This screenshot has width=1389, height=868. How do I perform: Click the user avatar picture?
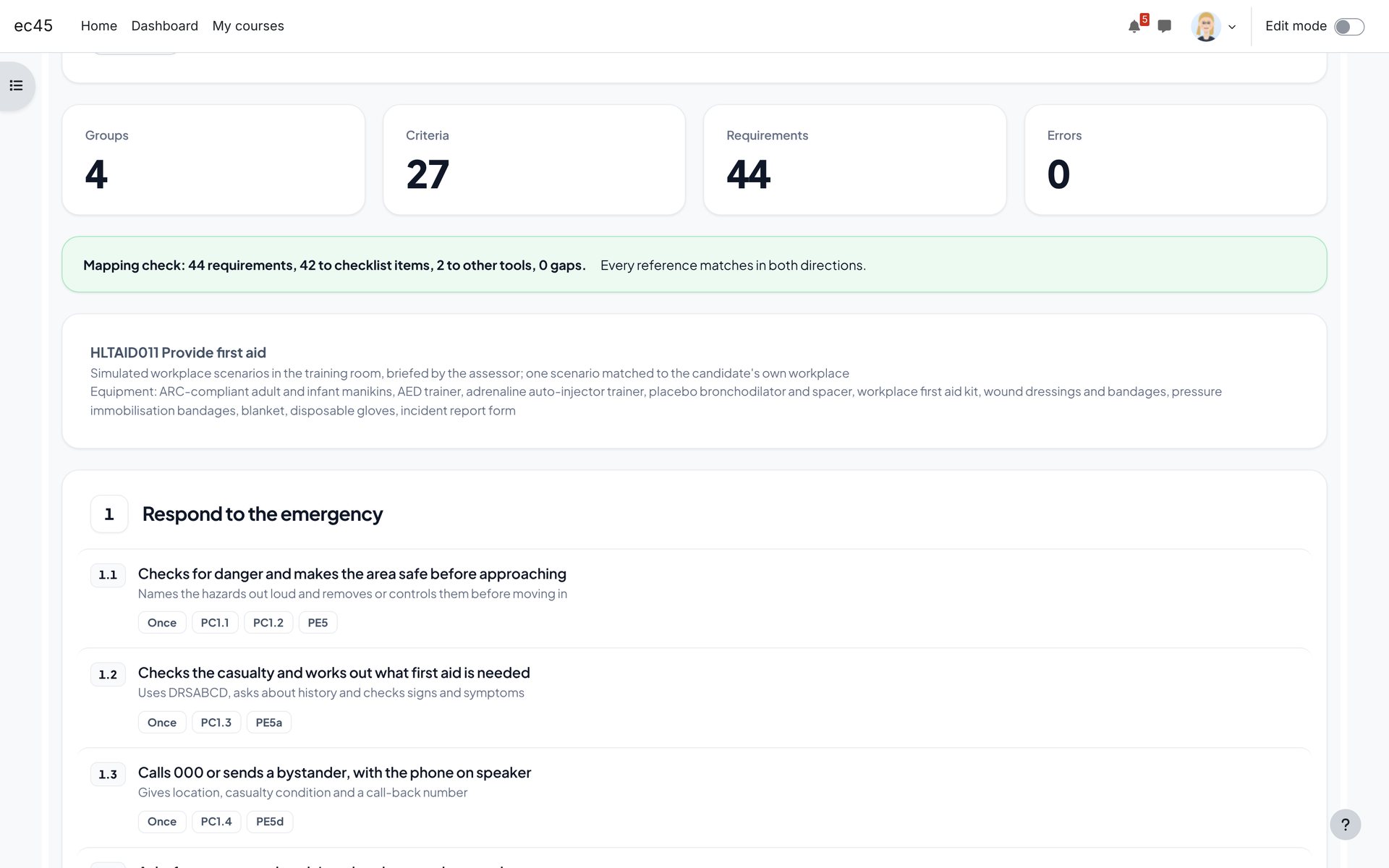click(1205, 27)
